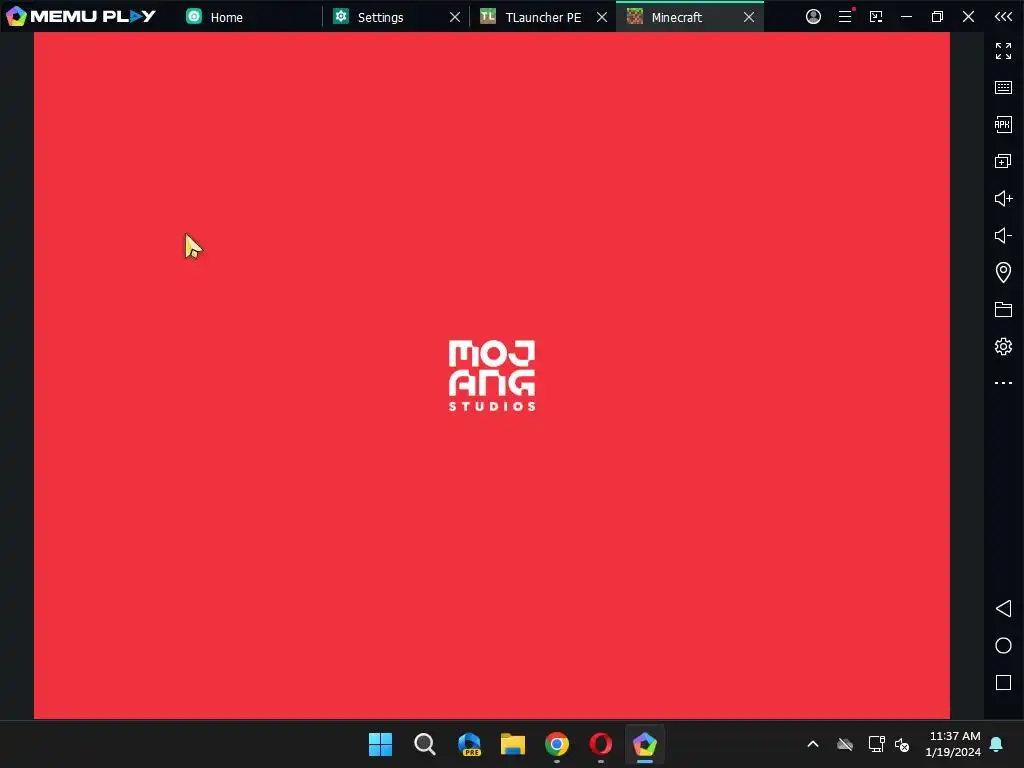The height and width of the screenshot is (768, 1024).
Task: Close the TLauncher PE tab
Action: click(602, 17)
